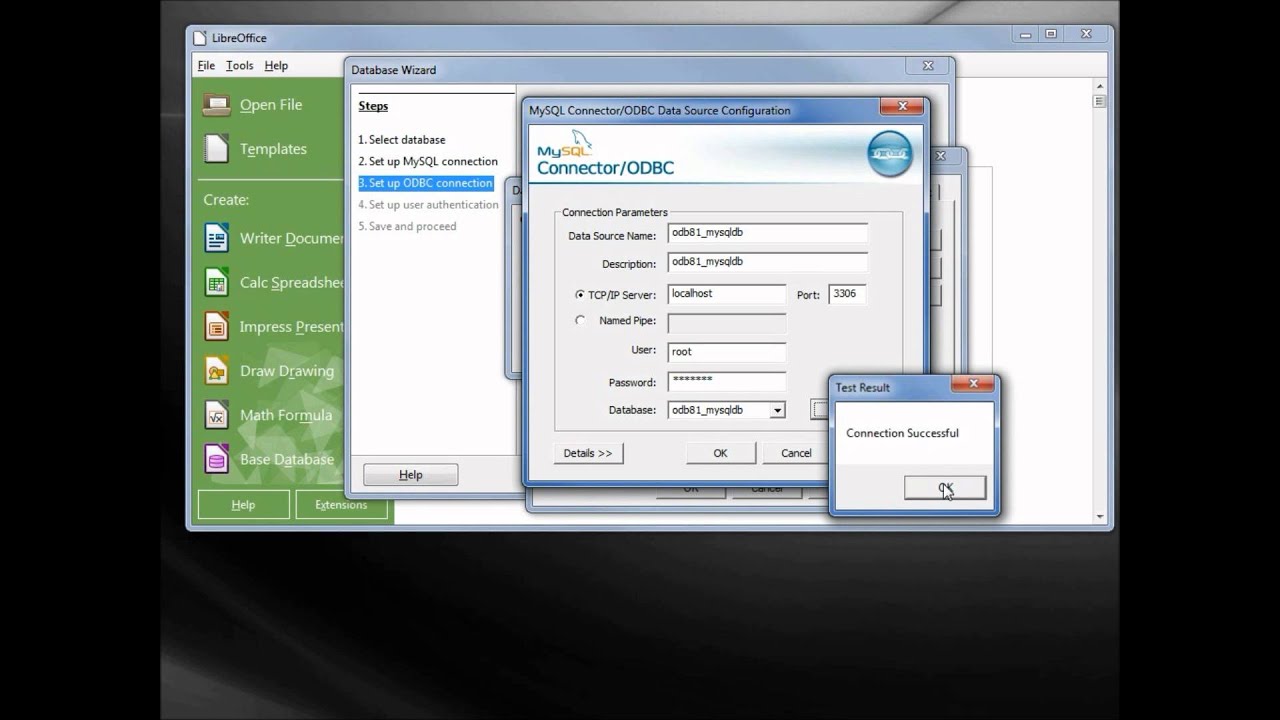Click the Impress Presentation icon

point(216,326)
